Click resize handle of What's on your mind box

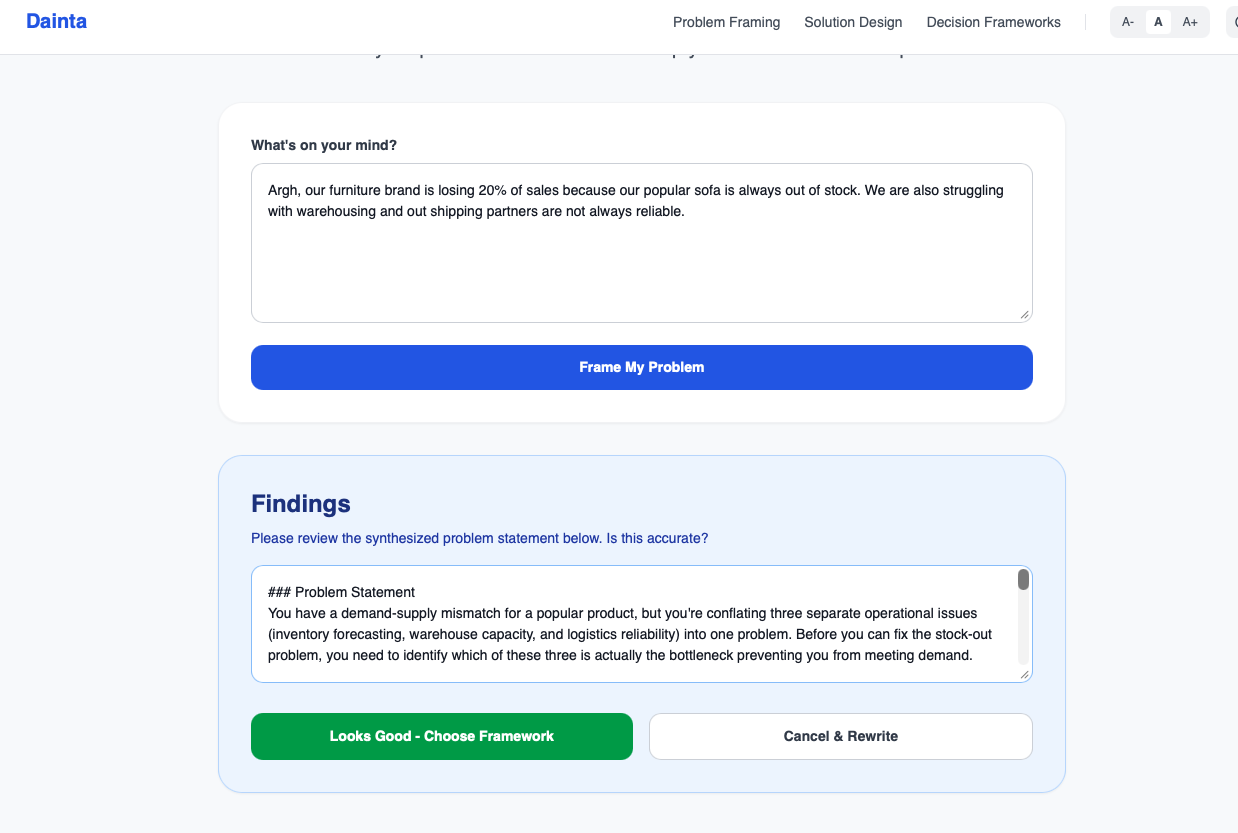point(1024,314)
